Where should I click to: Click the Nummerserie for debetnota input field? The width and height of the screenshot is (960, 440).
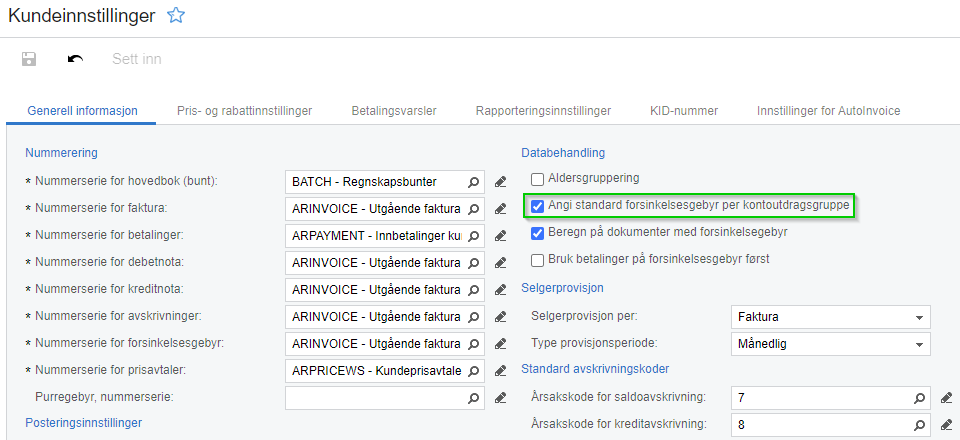pos(385,263)
